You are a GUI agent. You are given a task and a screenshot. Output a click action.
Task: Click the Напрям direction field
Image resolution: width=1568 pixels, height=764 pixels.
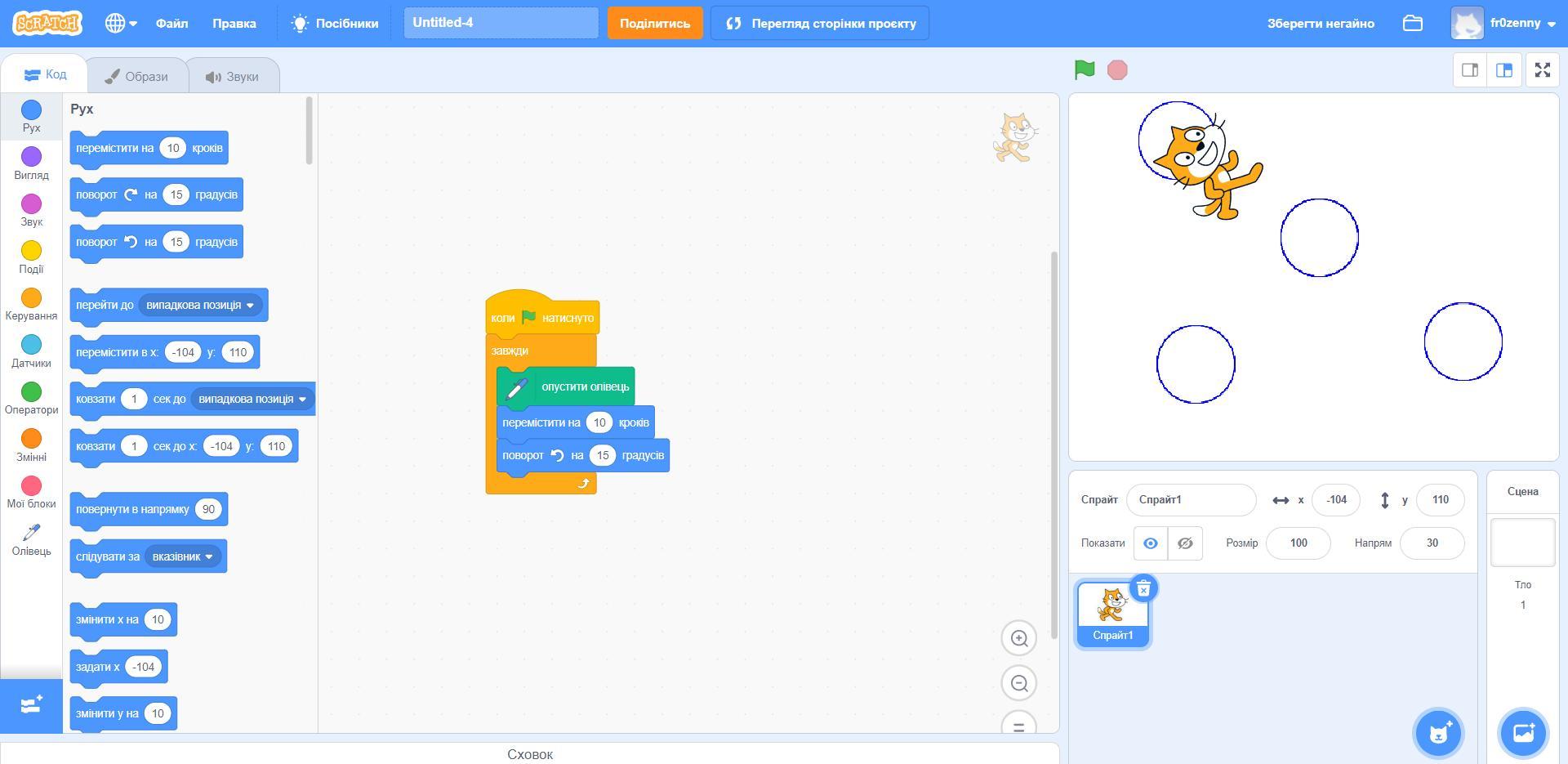pos(1432,543)
